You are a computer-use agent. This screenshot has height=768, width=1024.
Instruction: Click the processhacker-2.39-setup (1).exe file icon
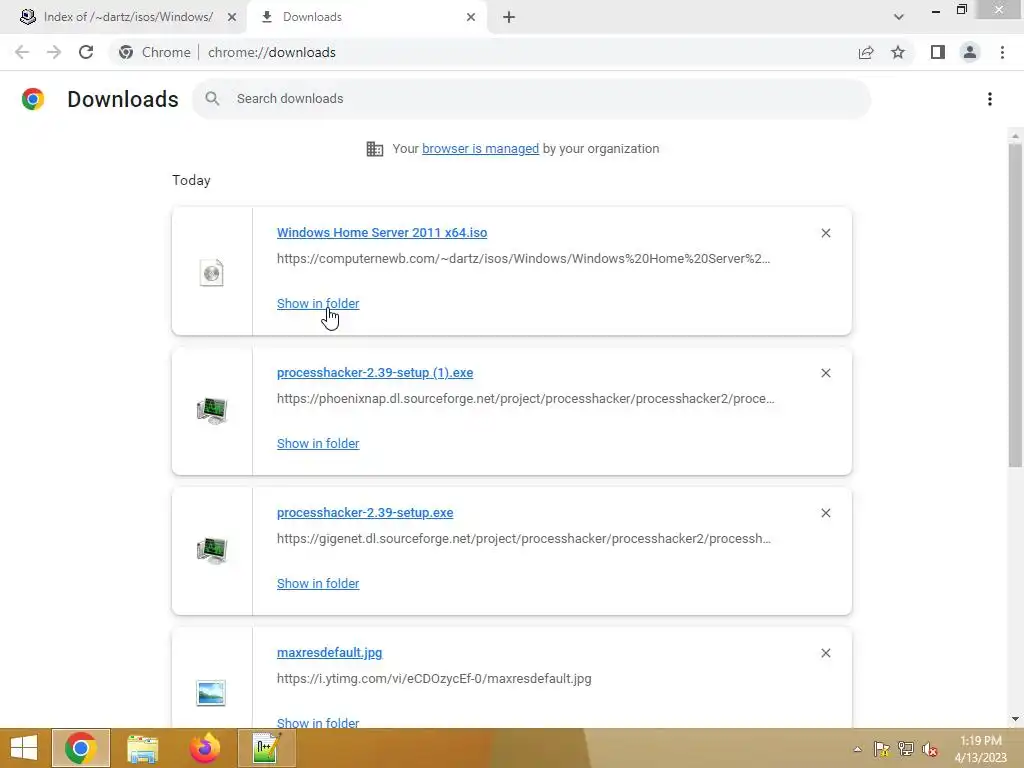click(x=212, y=411)
